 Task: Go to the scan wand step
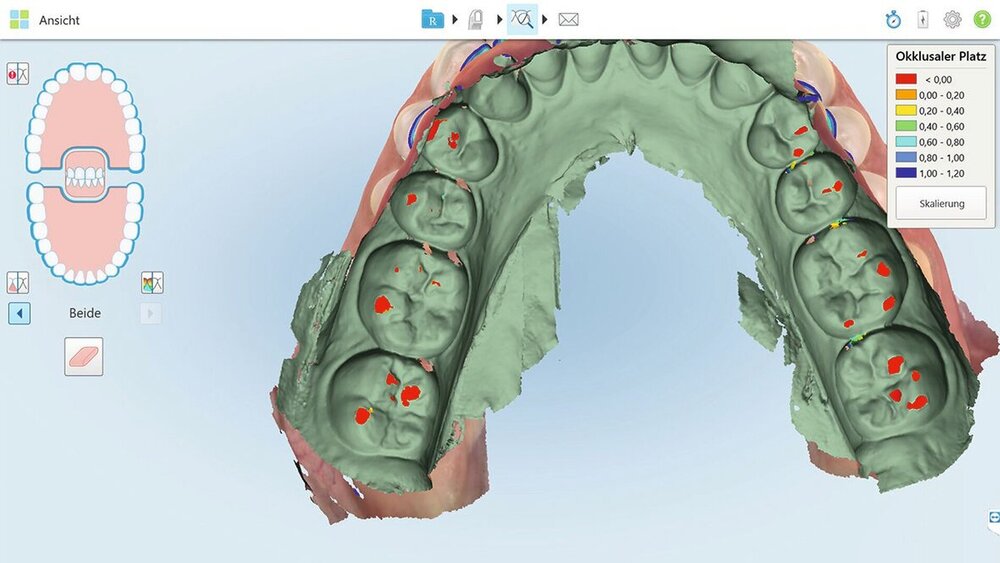click(x=476, y=19)
